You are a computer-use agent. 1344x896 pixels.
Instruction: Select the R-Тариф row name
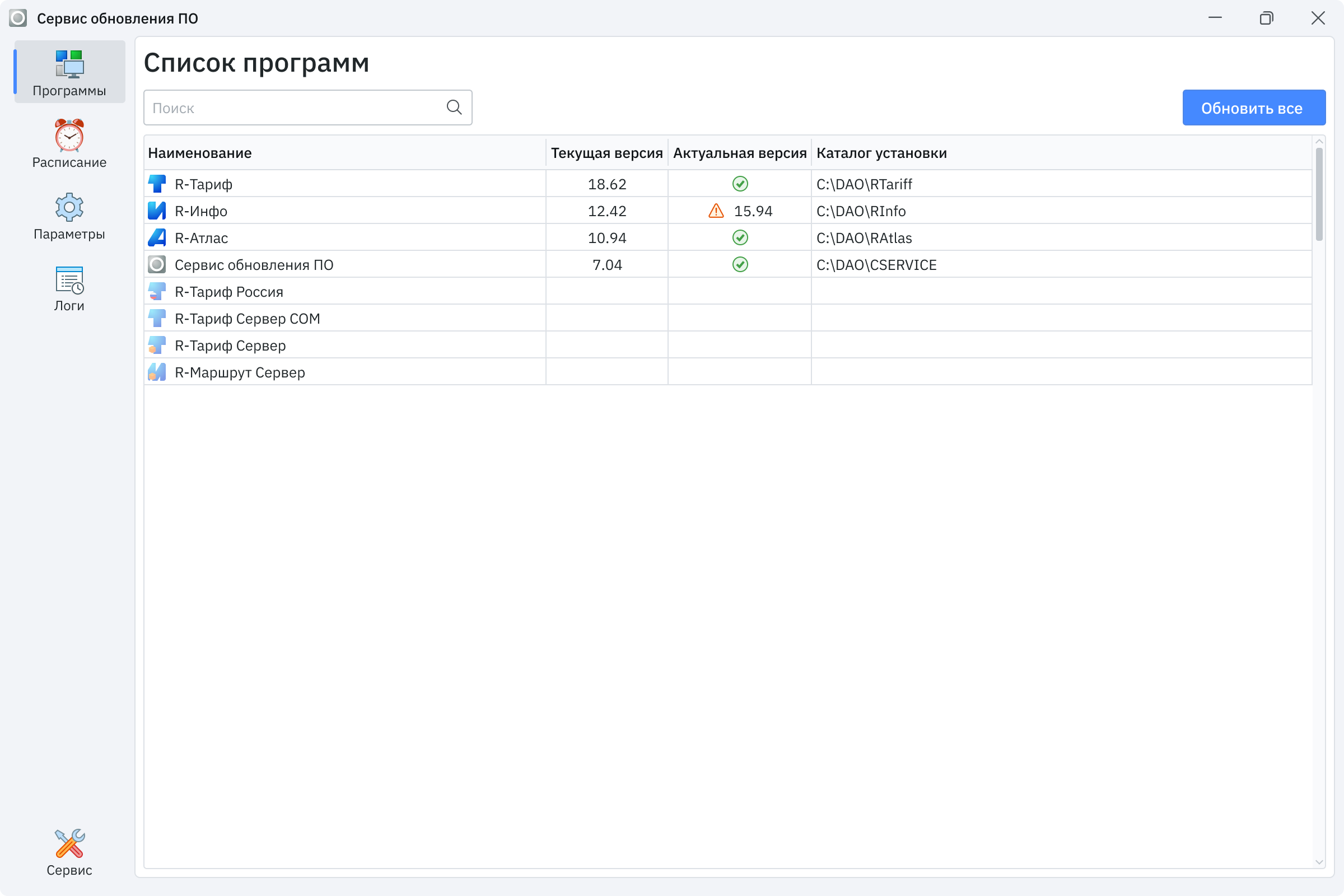(203, 185)
